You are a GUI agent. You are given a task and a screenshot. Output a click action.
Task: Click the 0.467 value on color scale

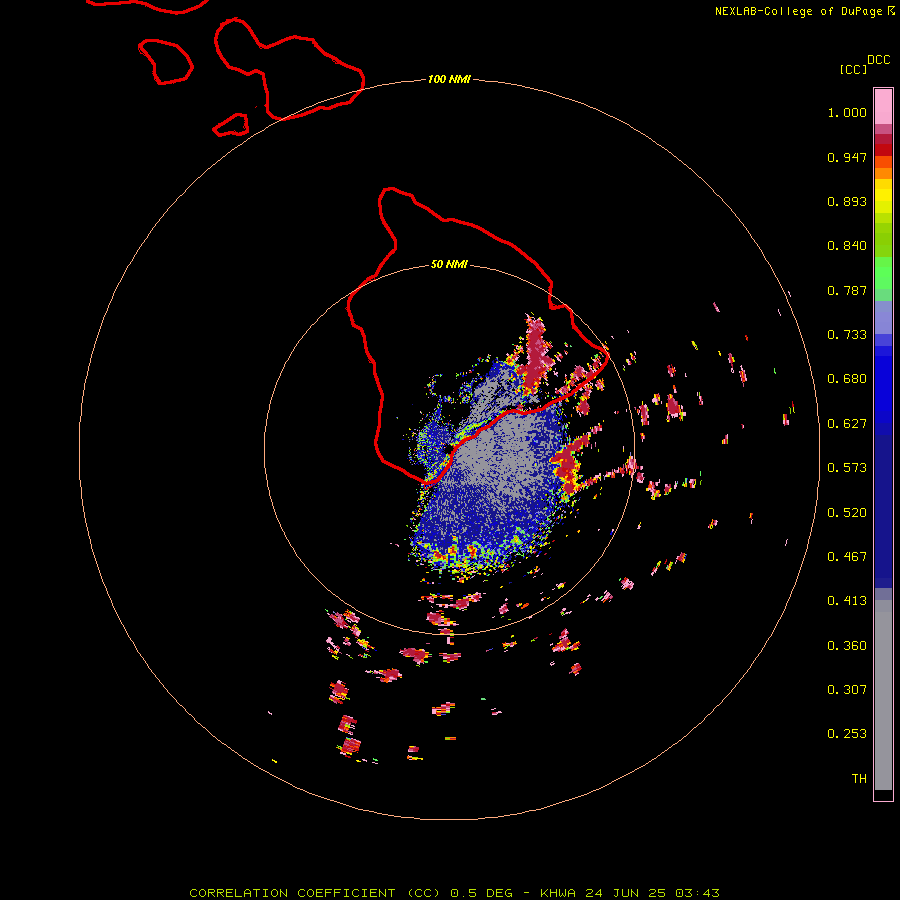847,557
